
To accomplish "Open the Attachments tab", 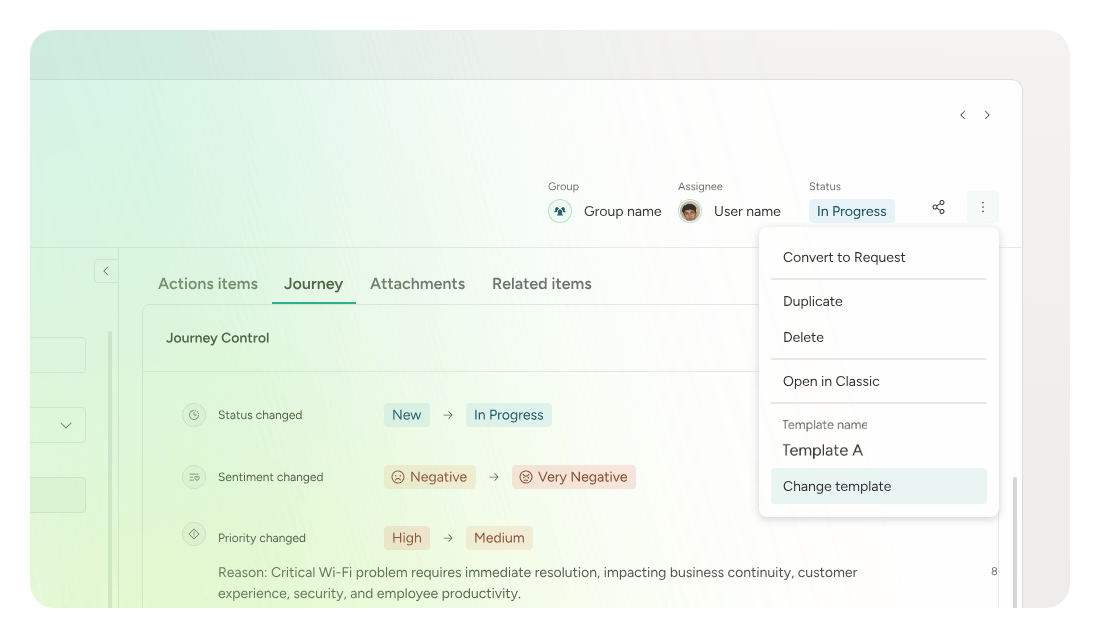I will click(x=417, y=284).
